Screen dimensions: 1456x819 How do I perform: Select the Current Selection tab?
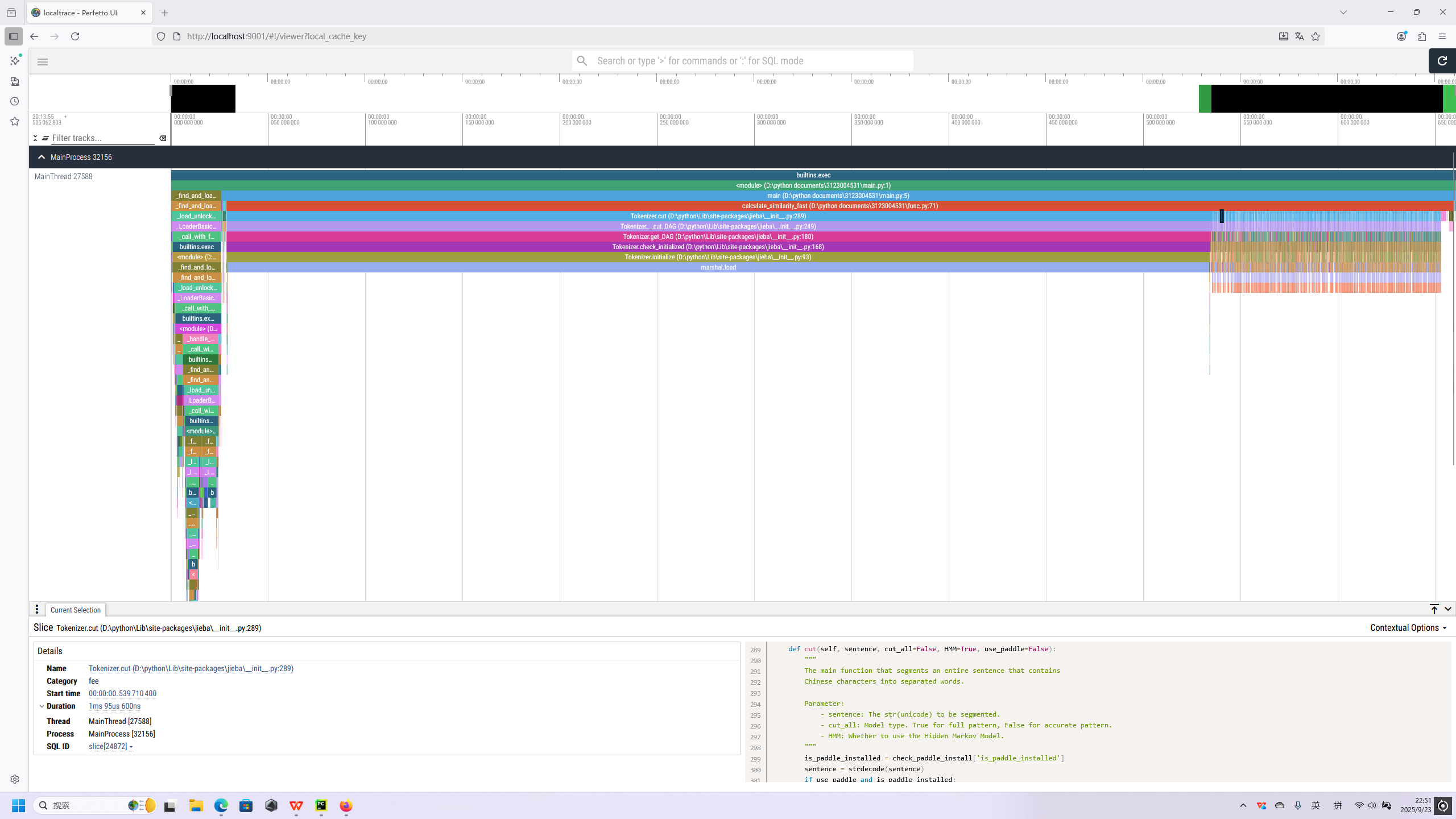tap(75, 610)
